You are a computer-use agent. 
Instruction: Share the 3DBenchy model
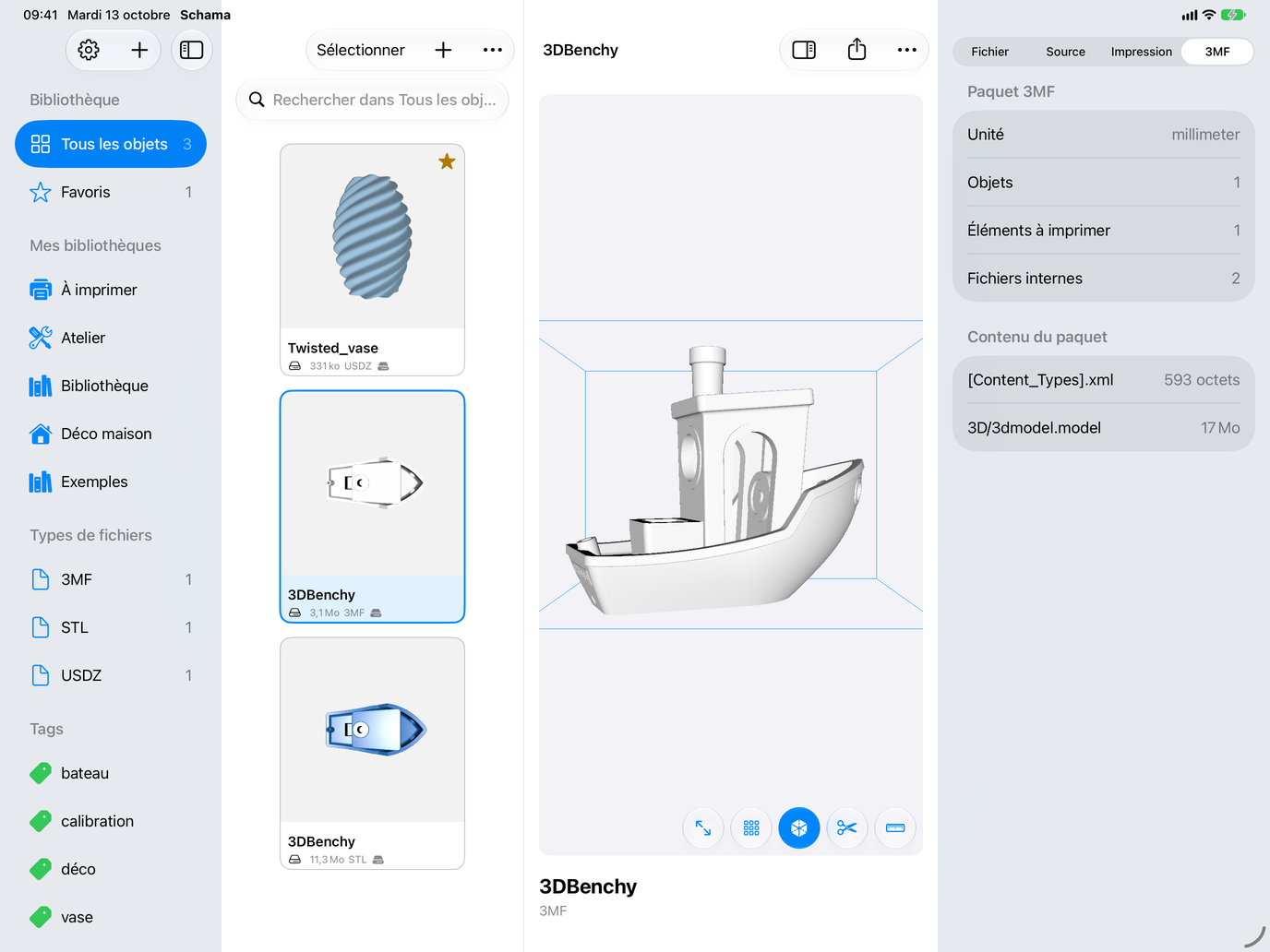coord(857,50)
